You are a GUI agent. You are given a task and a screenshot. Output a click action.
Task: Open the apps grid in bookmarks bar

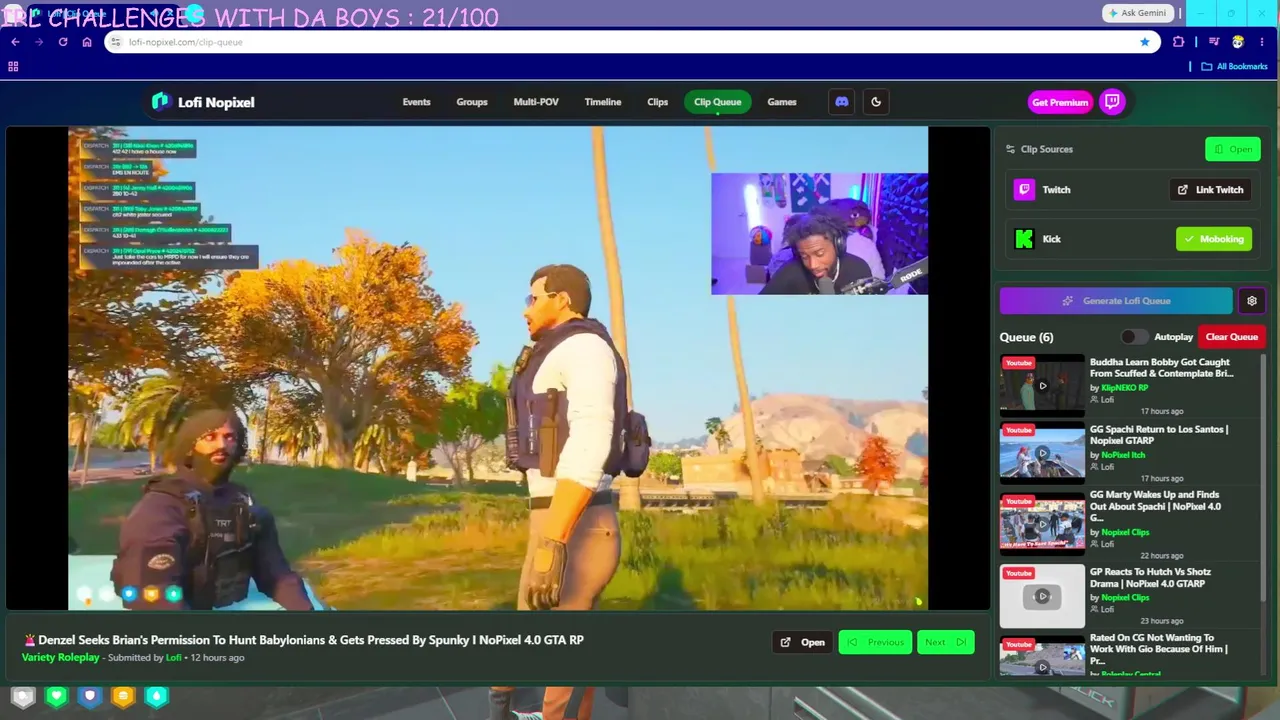(13, 66)
